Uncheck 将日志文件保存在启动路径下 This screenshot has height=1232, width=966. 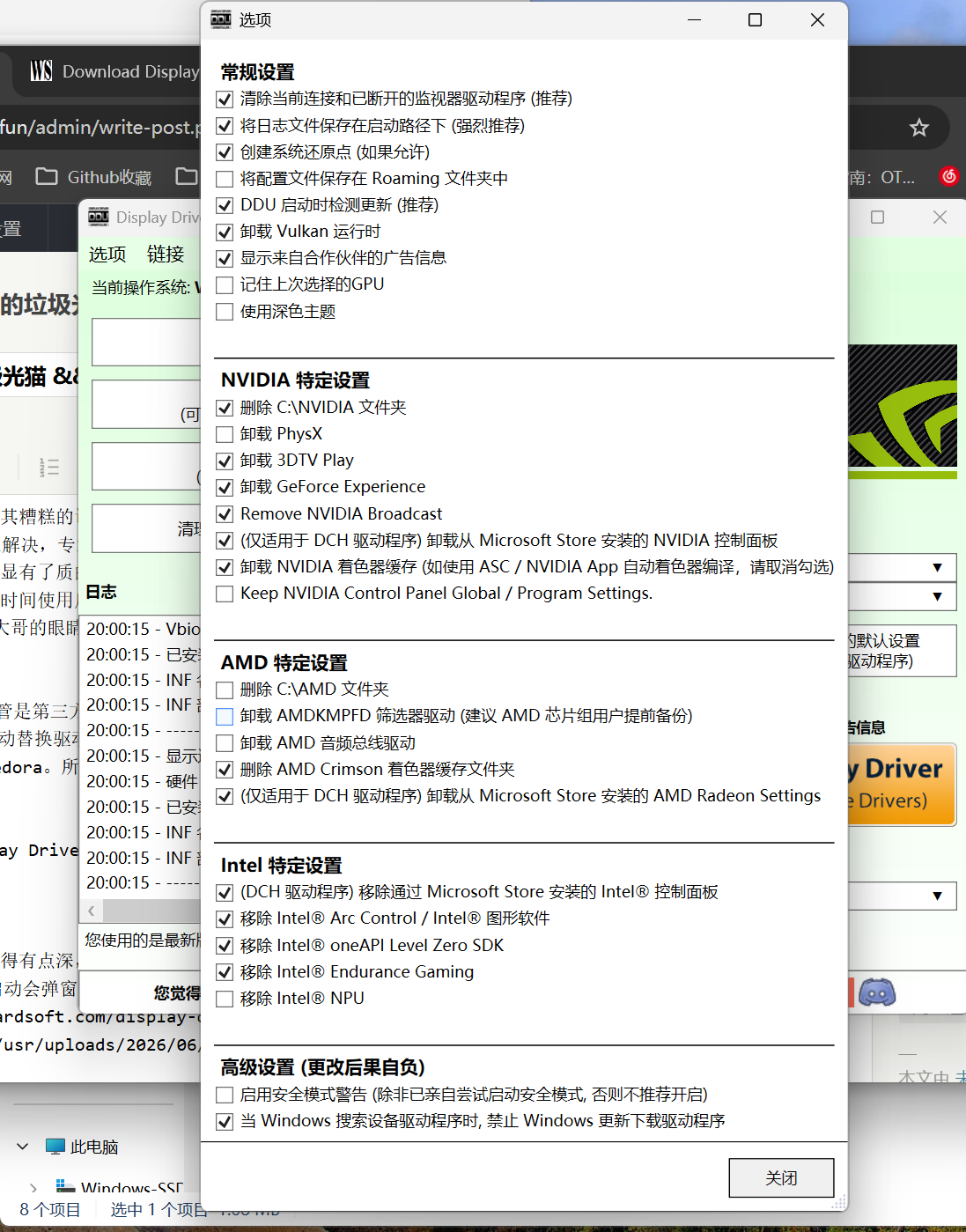tap(225, 126)
